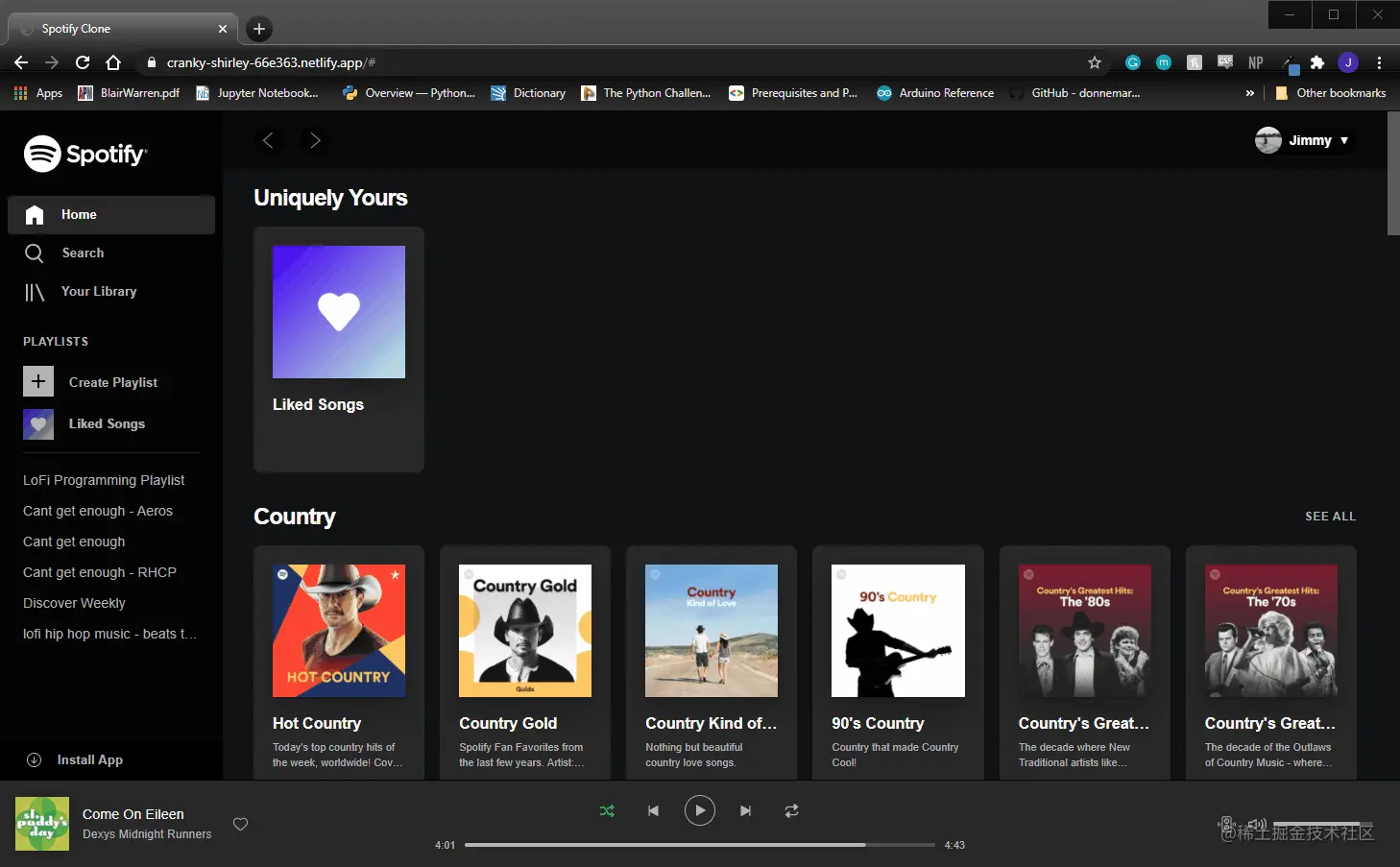Open the Extensions puzzle-piece menu
The image size is (1400, 867).
1317,62
